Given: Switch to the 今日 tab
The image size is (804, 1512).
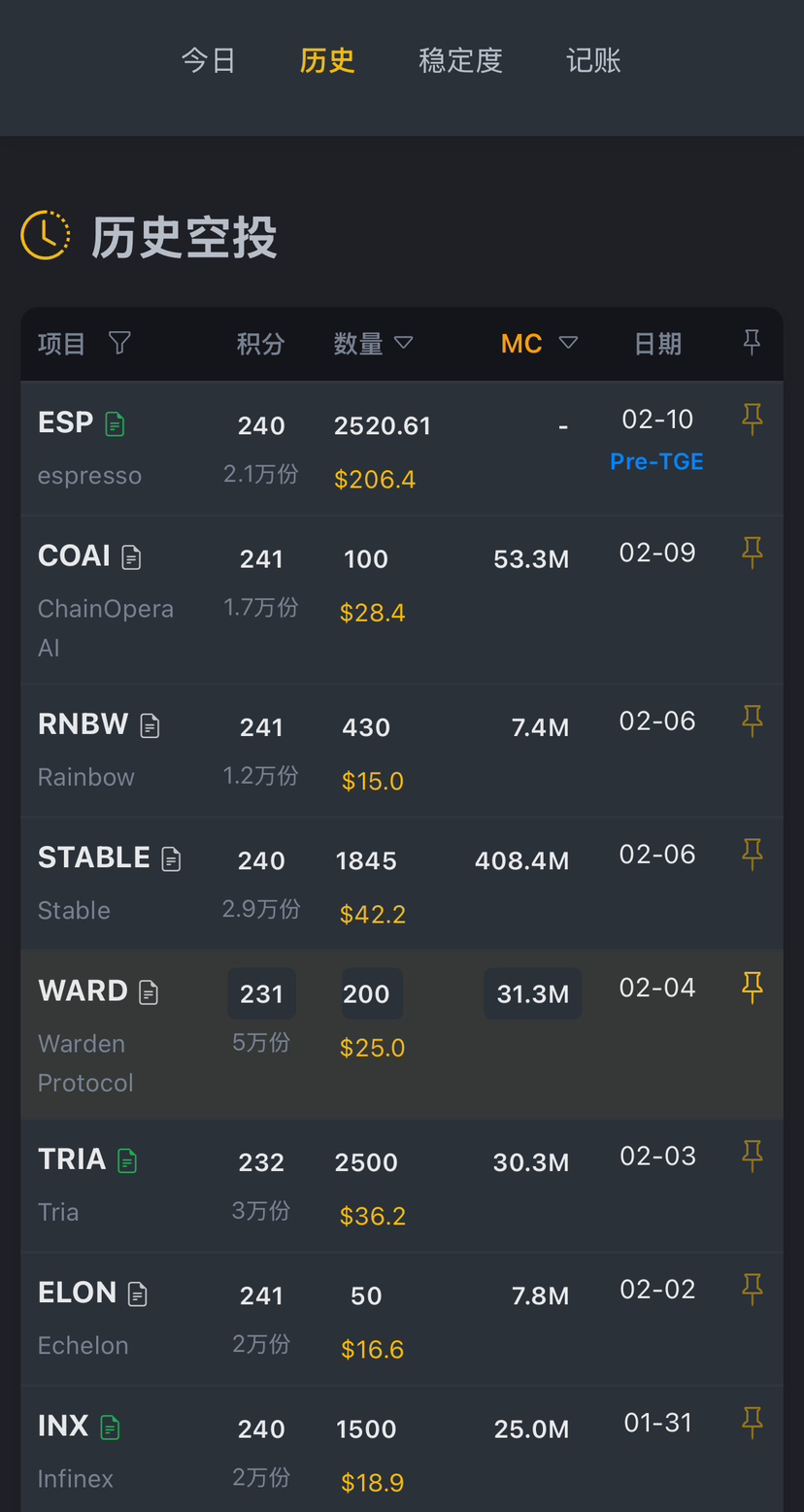Looking at the screenshot, I should pos(208,60).
